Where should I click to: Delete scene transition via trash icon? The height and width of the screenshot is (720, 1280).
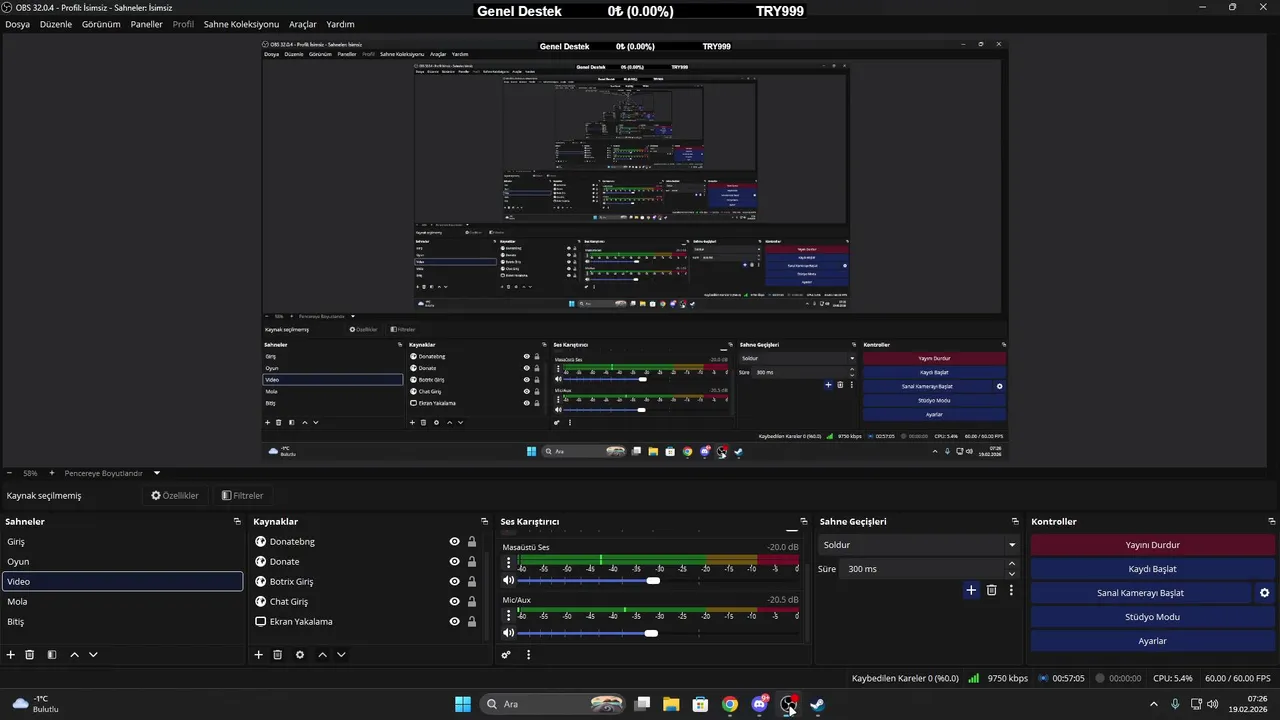(992, 590)
